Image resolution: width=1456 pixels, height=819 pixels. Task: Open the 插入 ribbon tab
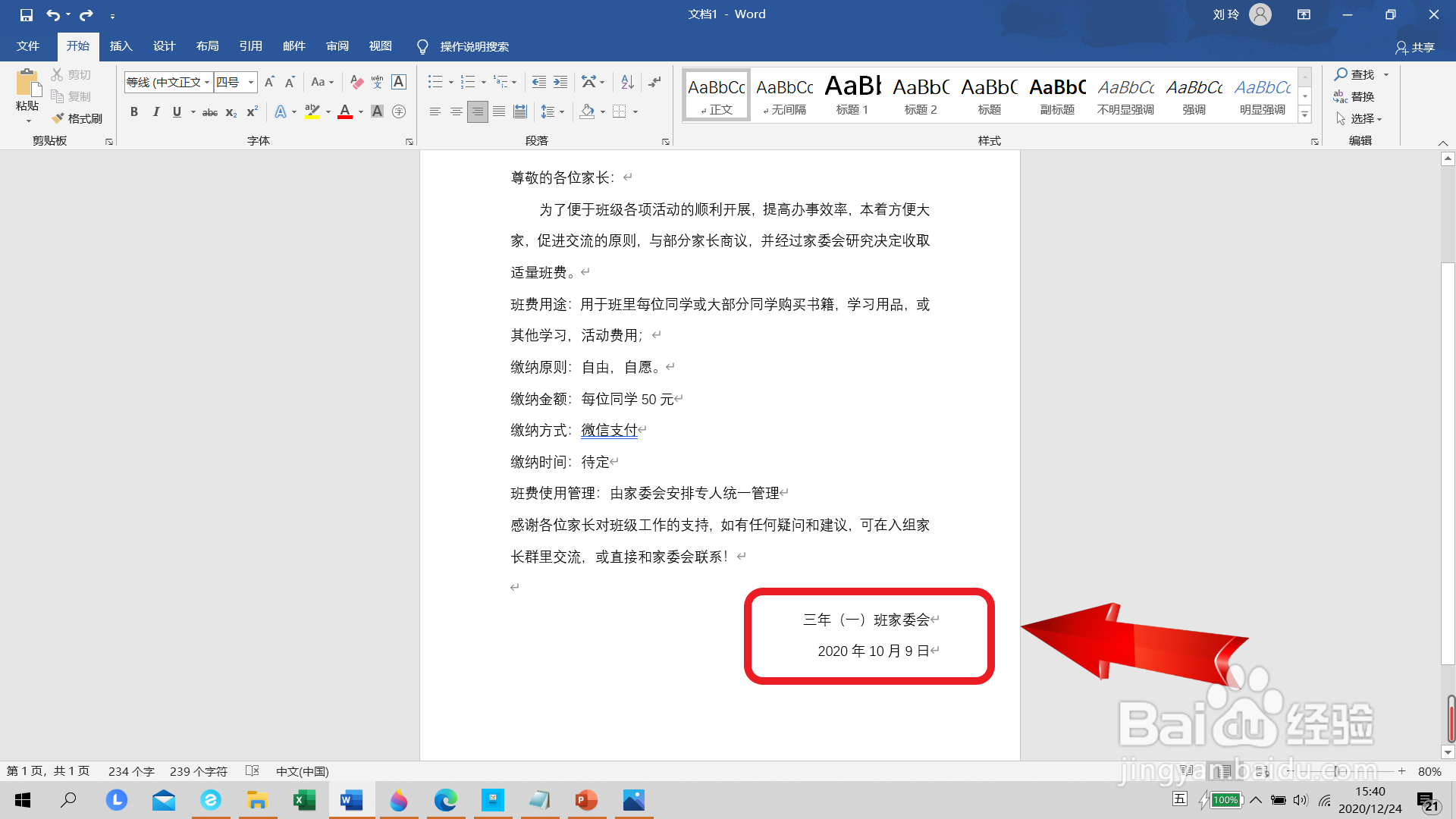(121, 46)
